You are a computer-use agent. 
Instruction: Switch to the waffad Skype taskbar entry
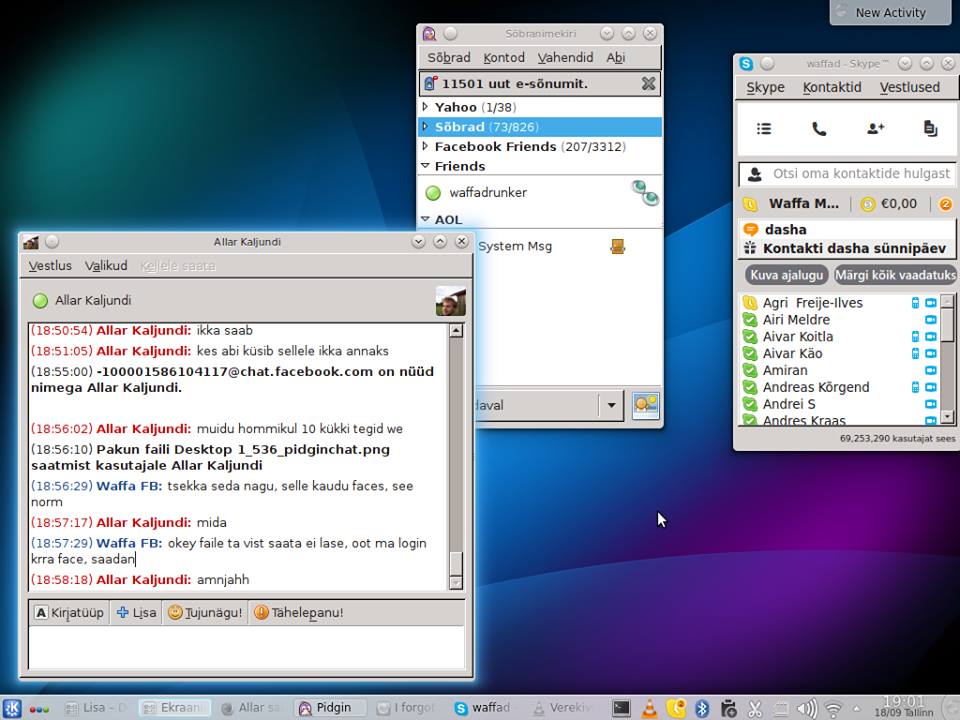[x=485, y=708]
